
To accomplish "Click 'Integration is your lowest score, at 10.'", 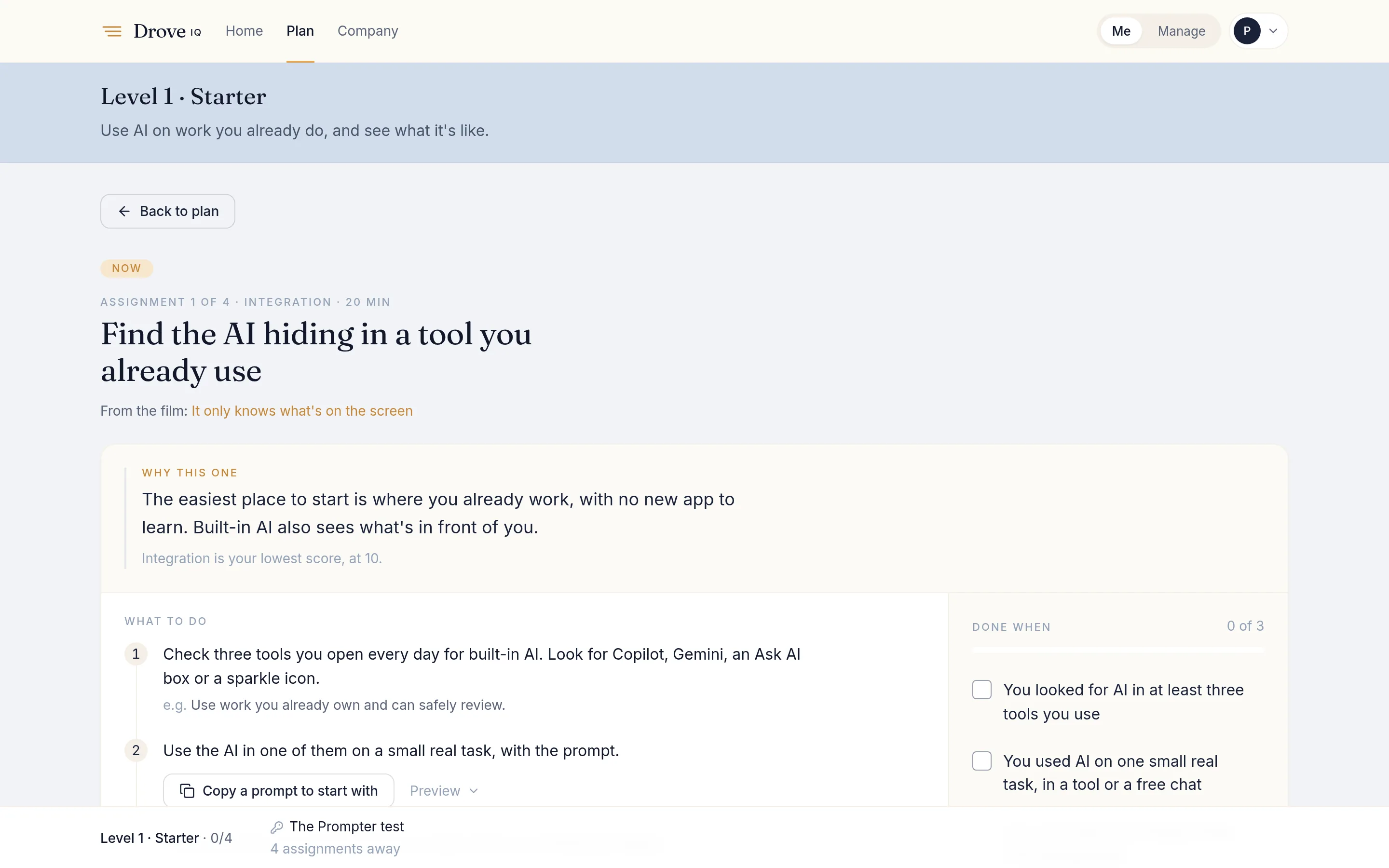I will pyautogui.click(x=262, y=558).
